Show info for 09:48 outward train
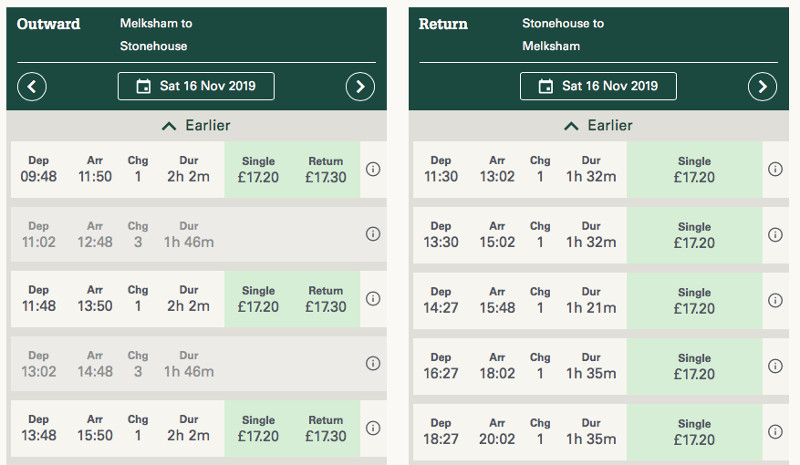This screenshot has width=800, height=465. pyautogui.click(x=373, y=169)
